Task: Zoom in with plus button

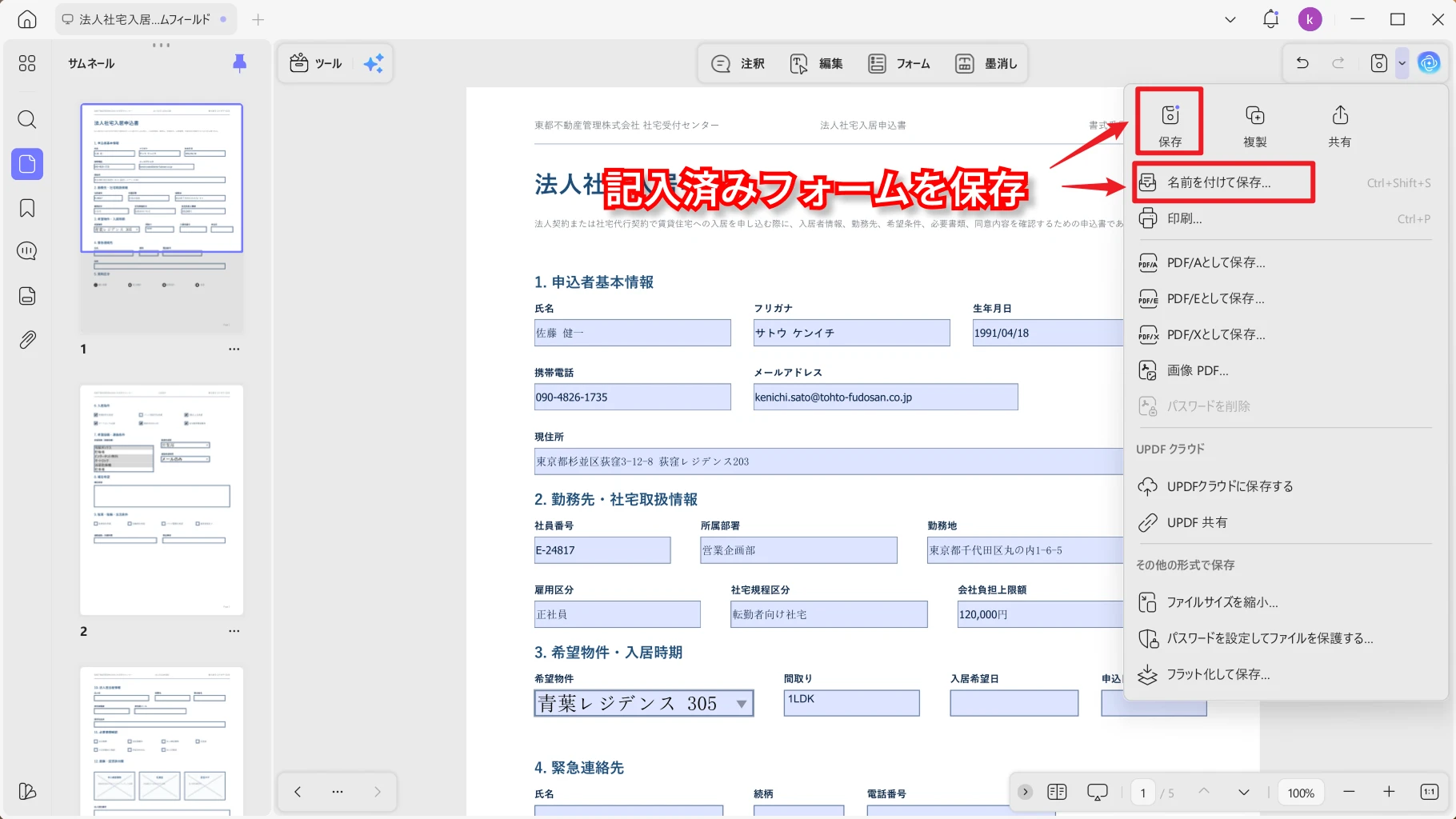Action: 1389,792
